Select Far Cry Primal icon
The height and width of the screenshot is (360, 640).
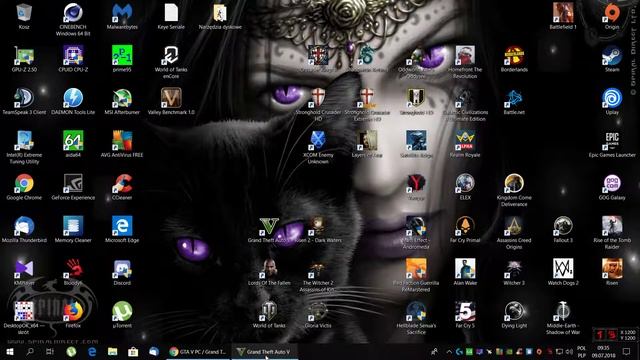(465, 229)
